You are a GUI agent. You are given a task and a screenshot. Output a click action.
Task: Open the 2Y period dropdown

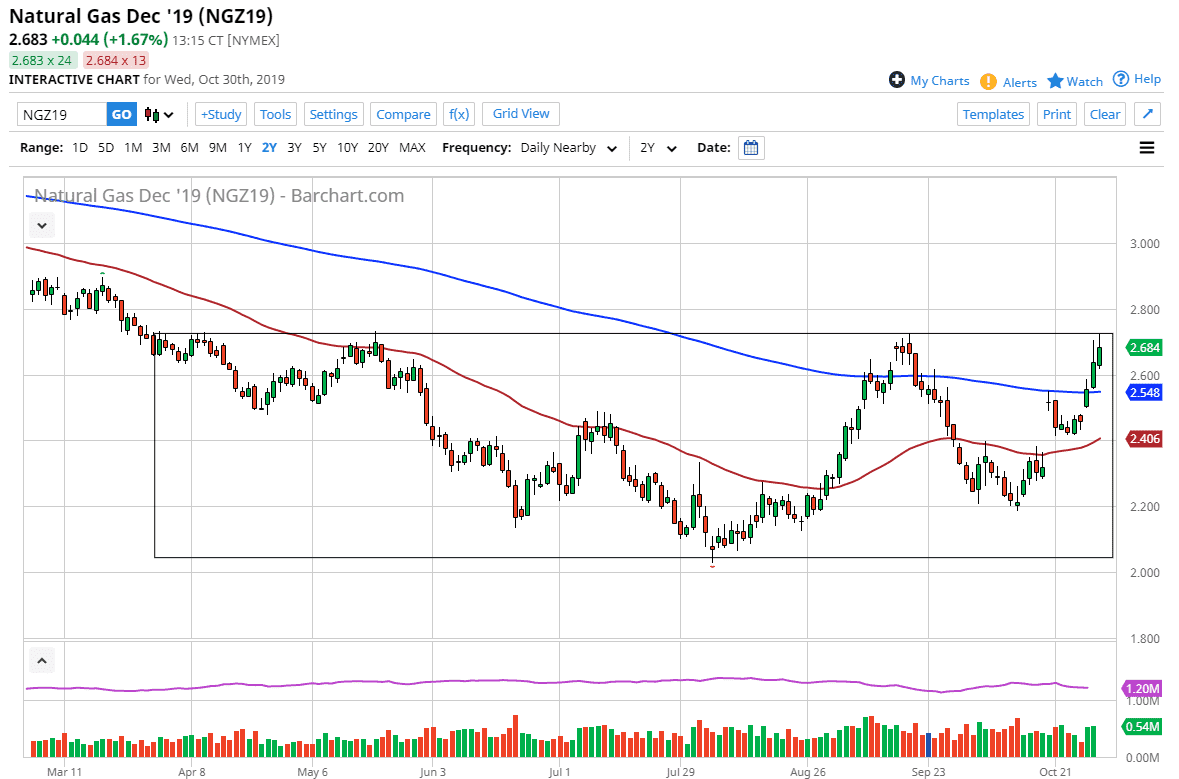pos(658,148)
